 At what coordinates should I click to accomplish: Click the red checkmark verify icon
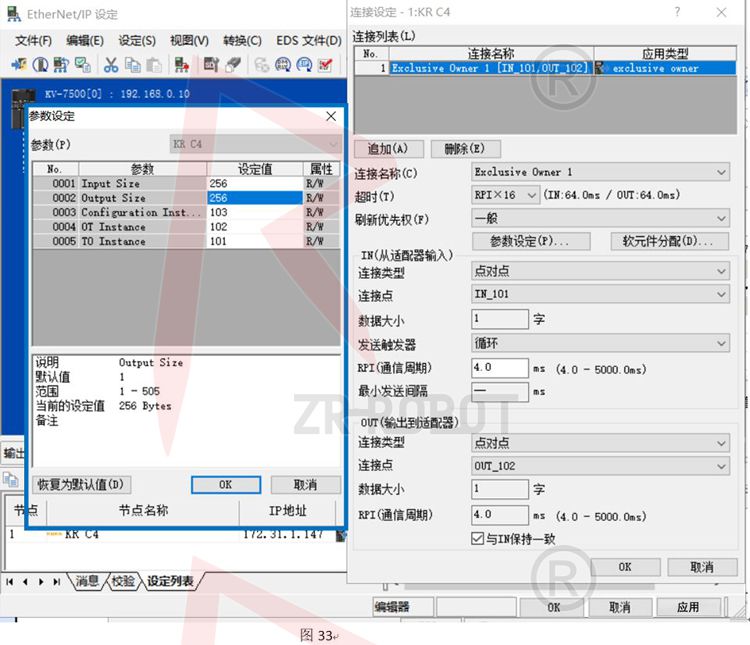[325, 65]
